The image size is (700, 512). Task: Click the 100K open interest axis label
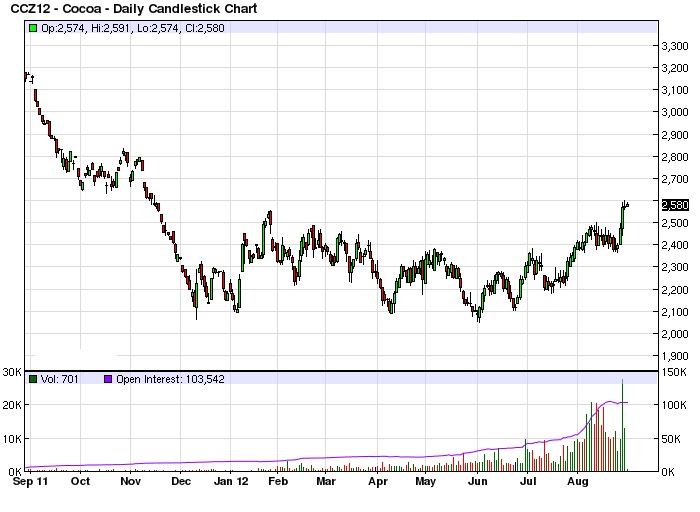point(674,405)
